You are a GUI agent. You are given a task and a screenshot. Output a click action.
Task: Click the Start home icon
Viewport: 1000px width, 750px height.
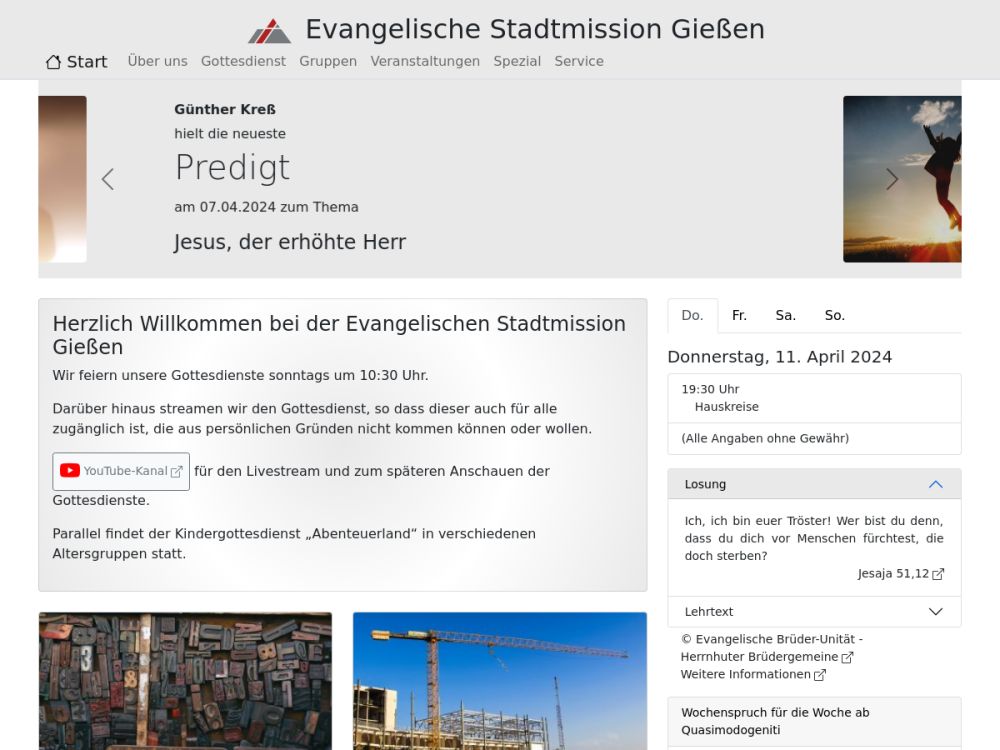[x=54, y=62]
